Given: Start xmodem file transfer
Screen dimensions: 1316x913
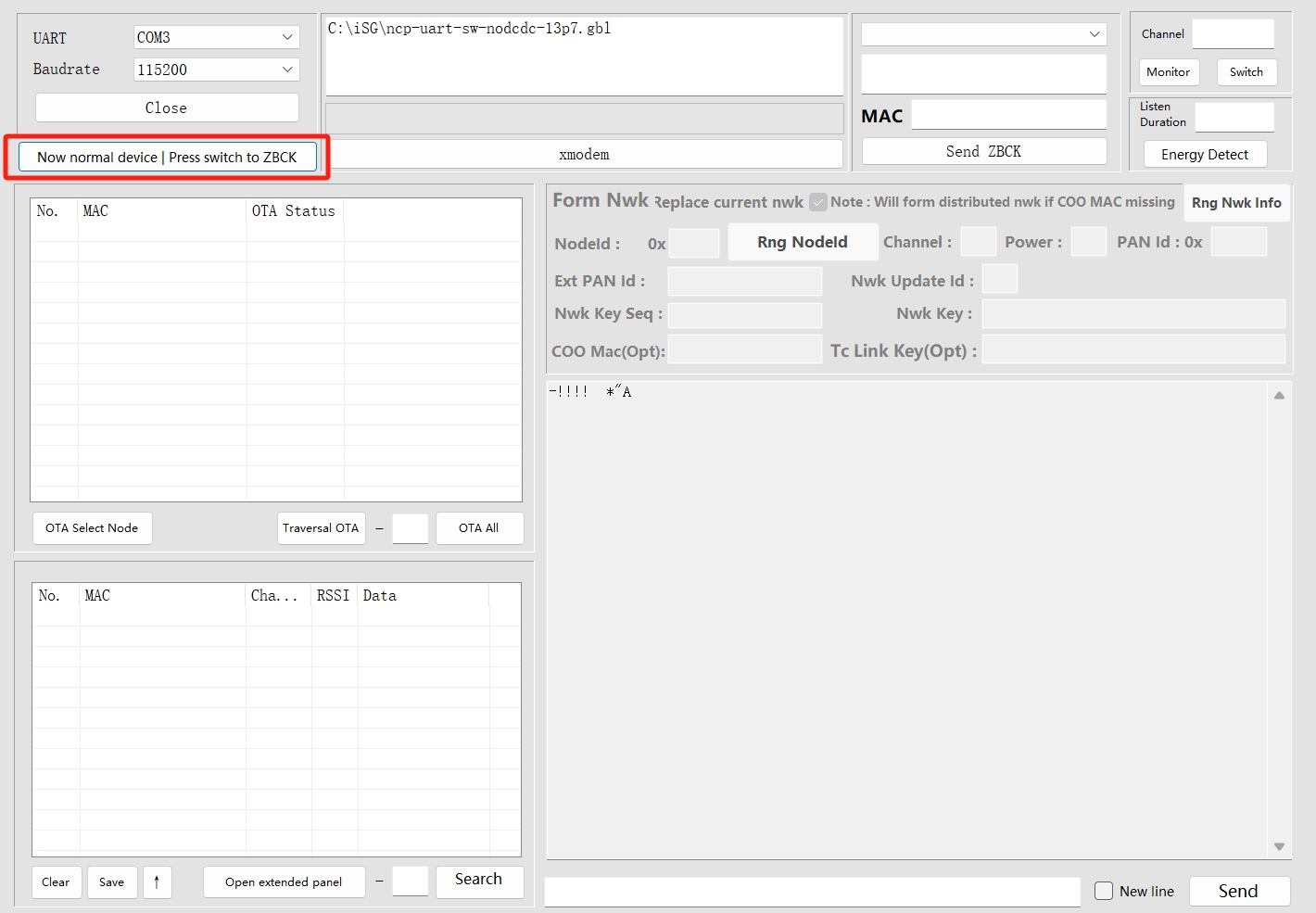Looking at the screenshot, I should tap(584, 154).
